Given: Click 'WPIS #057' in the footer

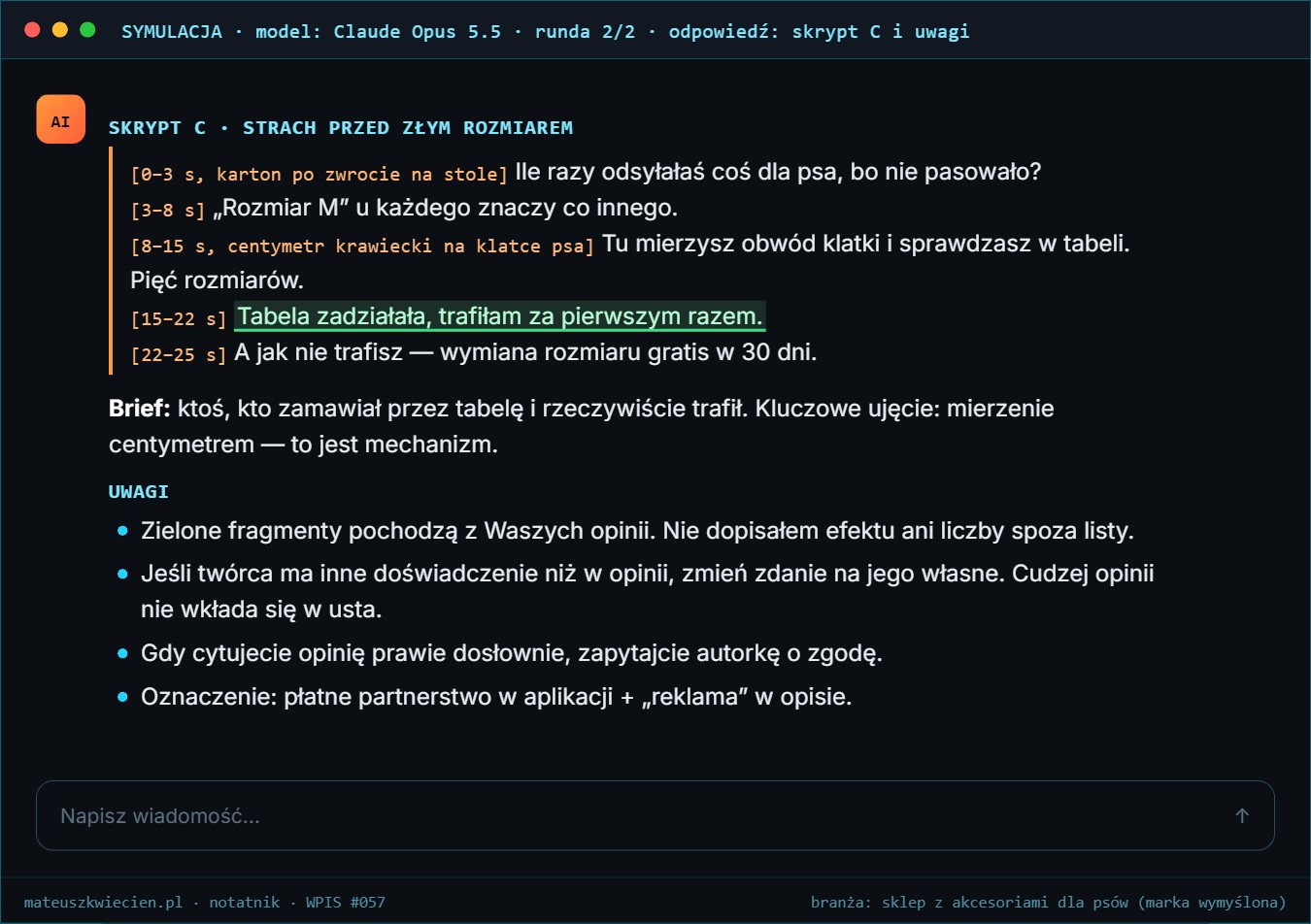Looking at the screenshot, I should [x=346, y=902].
